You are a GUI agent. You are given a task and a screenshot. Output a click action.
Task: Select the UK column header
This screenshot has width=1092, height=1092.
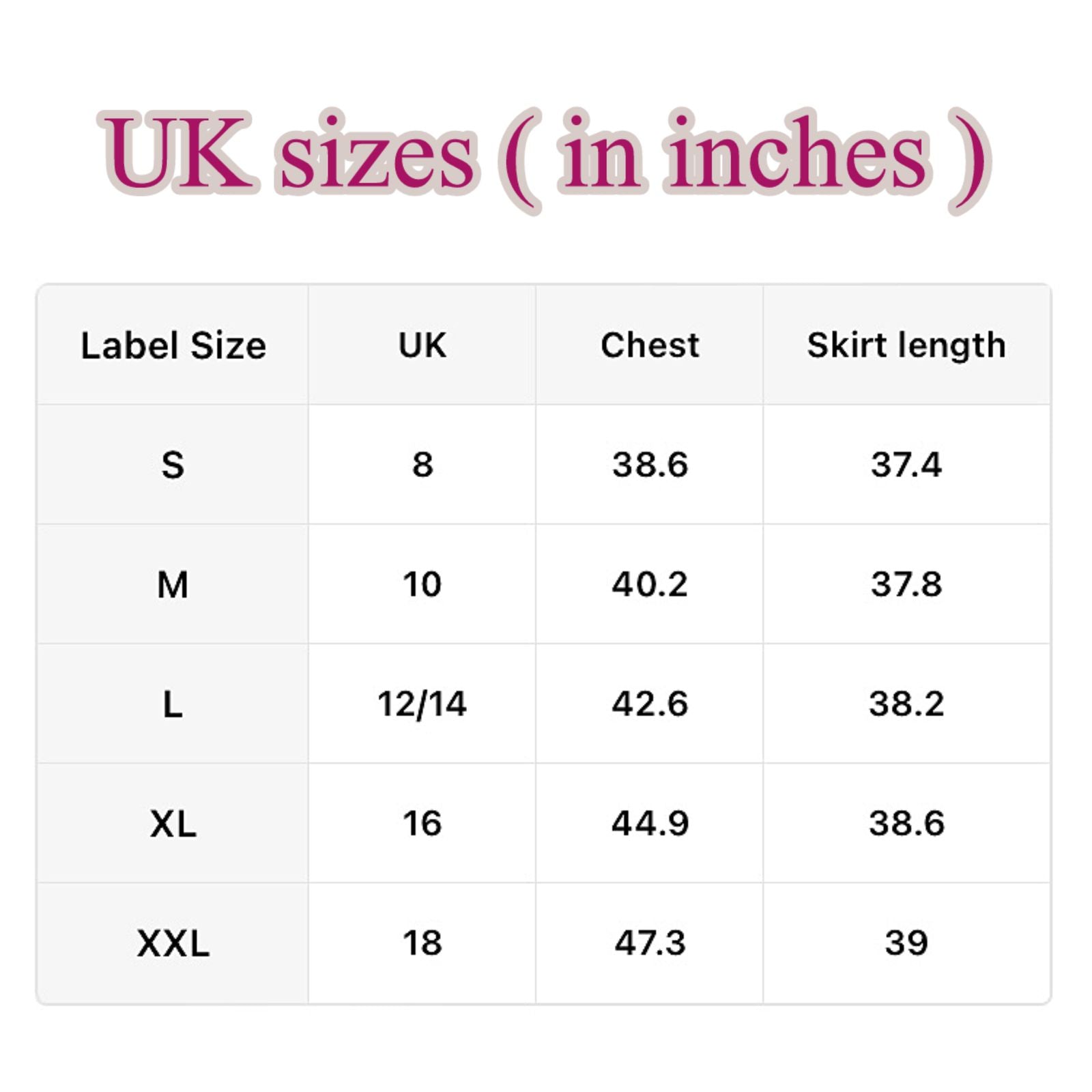422,345
